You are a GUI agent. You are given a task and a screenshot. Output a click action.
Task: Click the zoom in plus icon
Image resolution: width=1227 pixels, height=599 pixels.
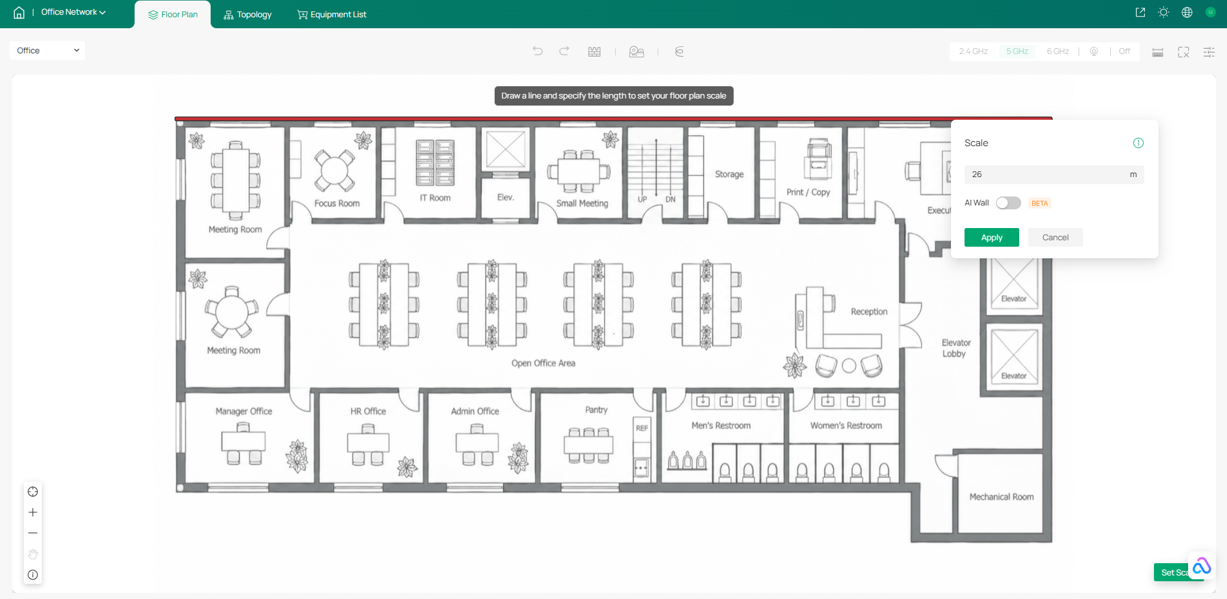click(x=33, y=512)
